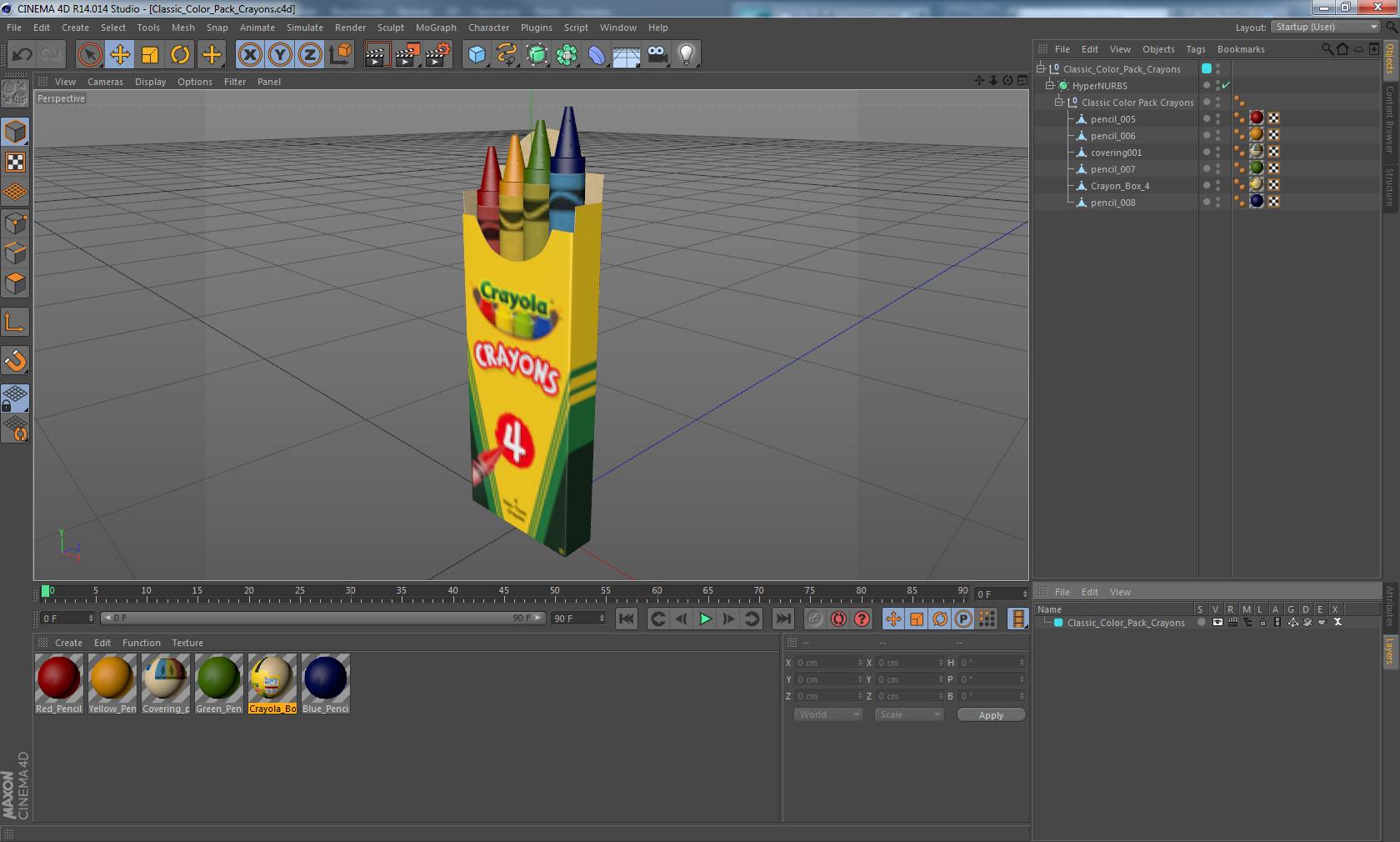Open Material Manager Texture menu
Image resolution: width=1400 pixels, height=842 pixels.
[187, 643]
